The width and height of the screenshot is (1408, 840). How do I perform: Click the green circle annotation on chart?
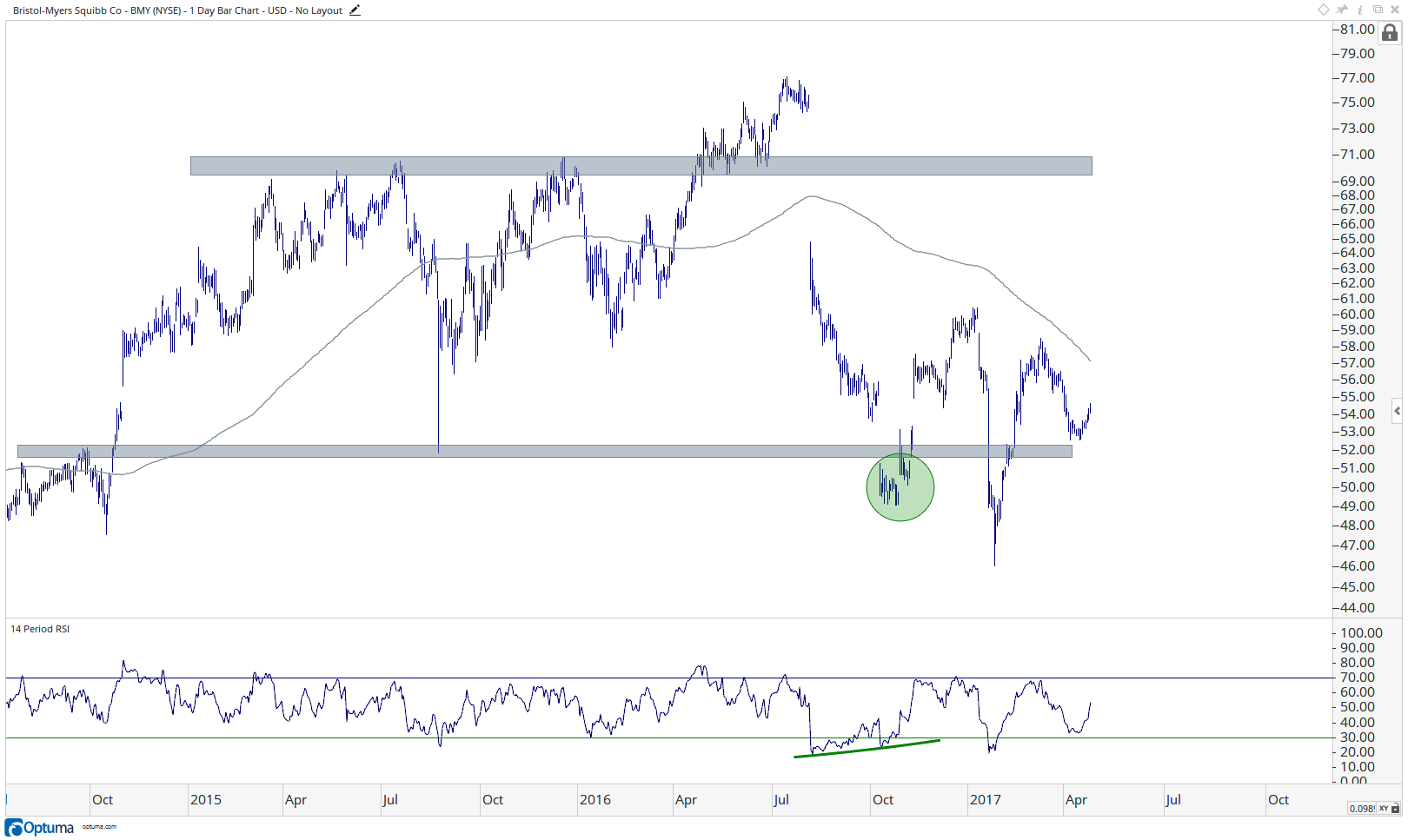click(900, 487)
